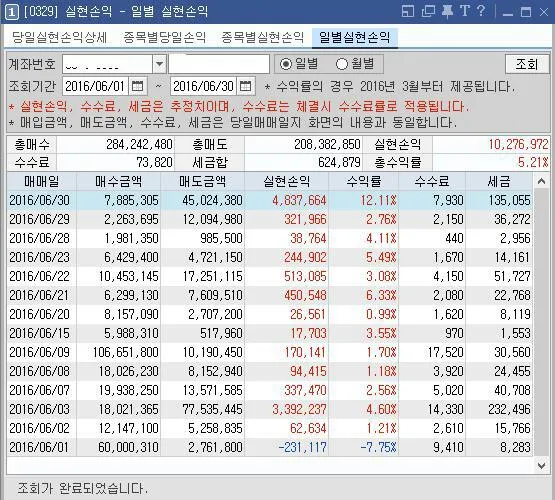
Task: Click the total sell value 208,382,850
Action: coord(327,144)
